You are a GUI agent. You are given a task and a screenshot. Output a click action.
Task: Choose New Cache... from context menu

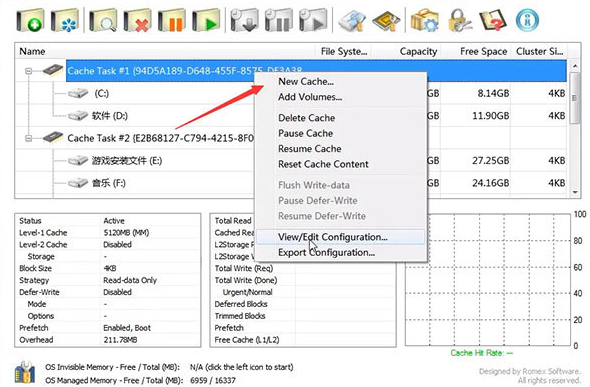click(341, 81)
